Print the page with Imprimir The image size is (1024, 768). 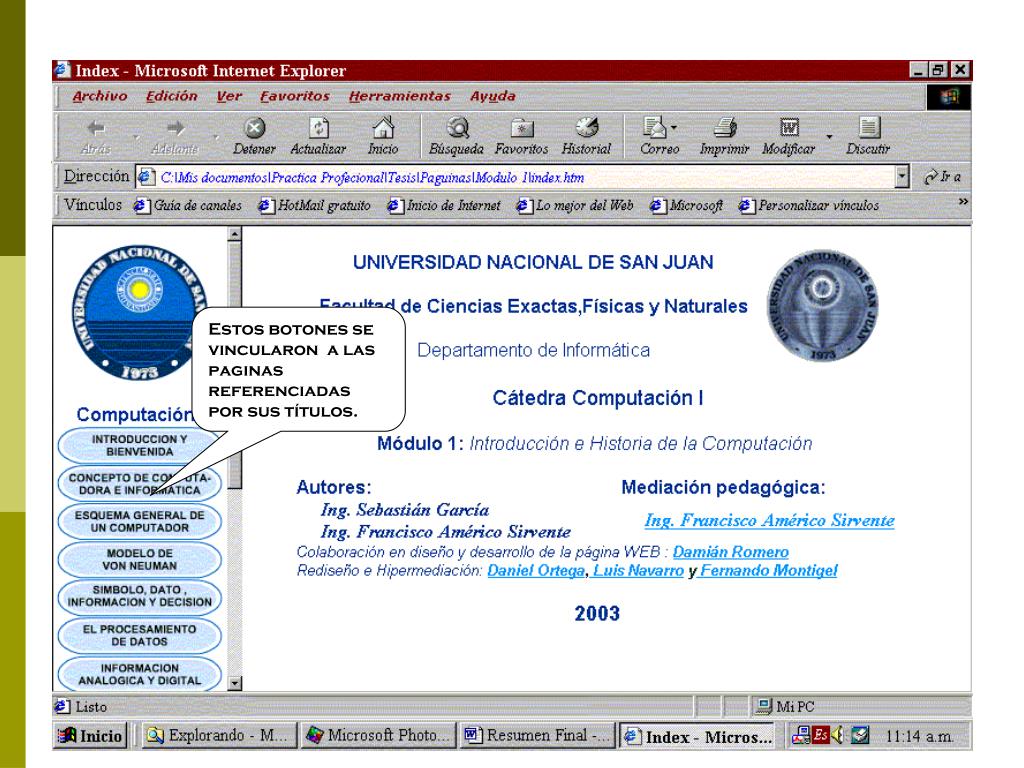[724, 136]
